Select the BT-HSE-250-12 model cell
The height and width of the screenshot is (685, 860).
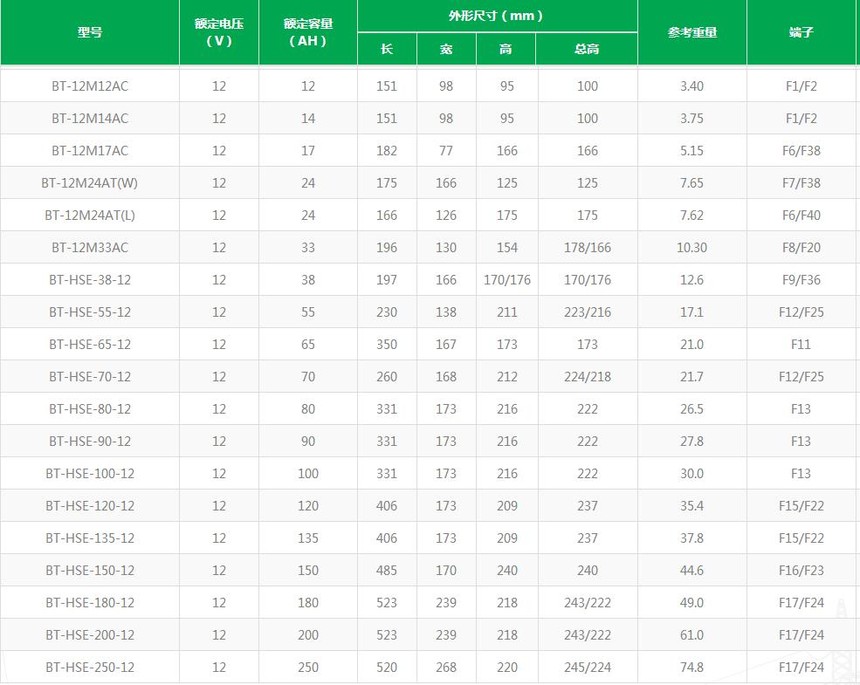point(90,668)
